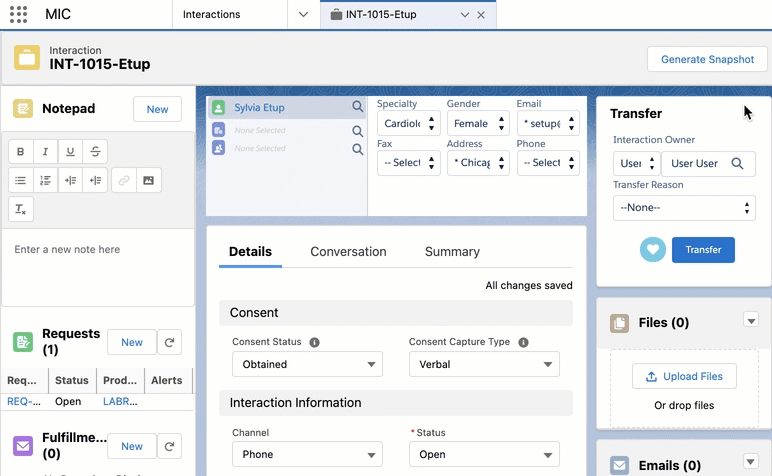The image size is (772, 476).
Task: Click the remove formatting icon
Action: tap(21, 209)
